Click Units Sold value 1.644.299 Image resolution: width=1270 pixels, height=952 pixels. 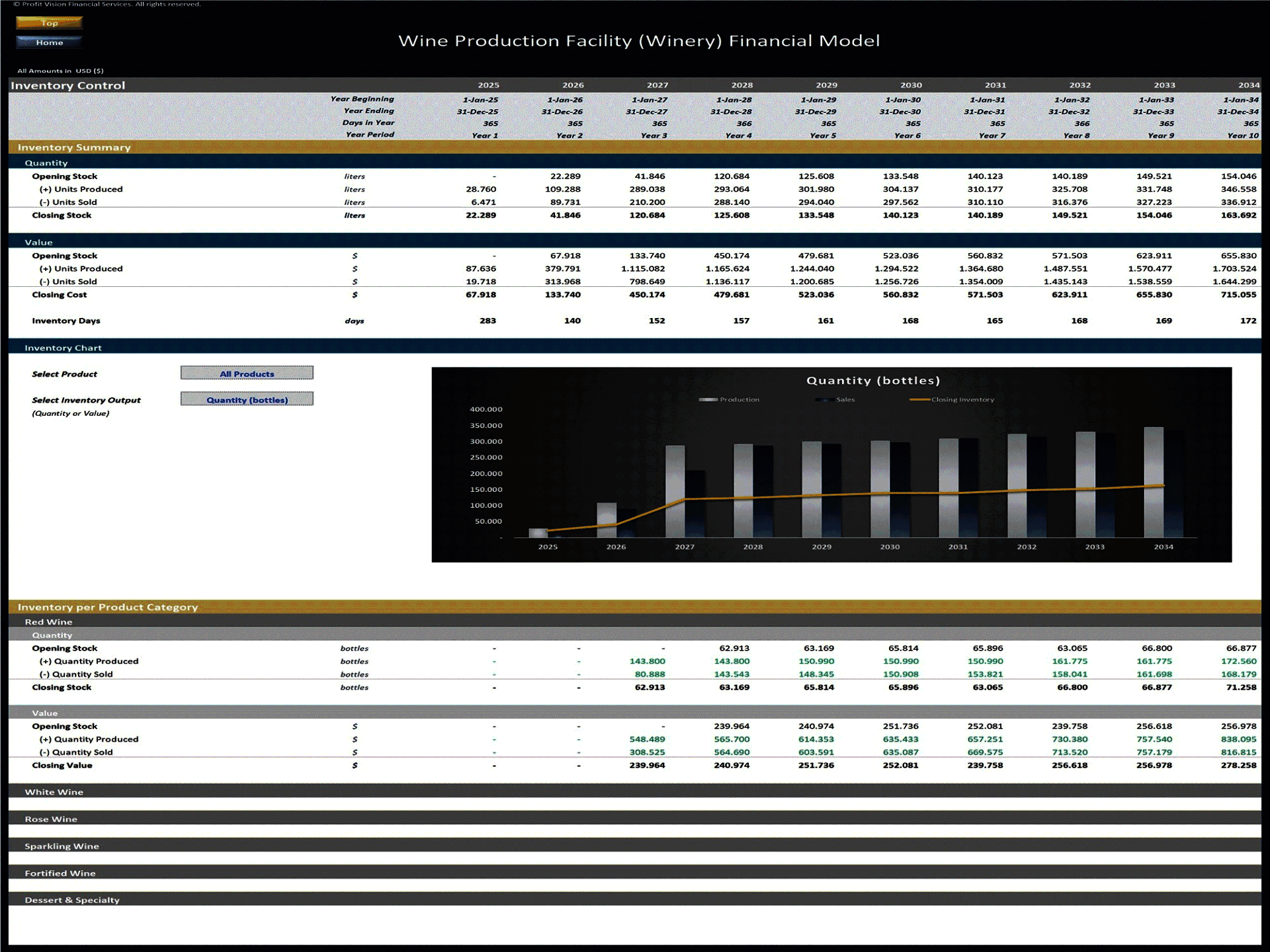tap(1234, 282)
